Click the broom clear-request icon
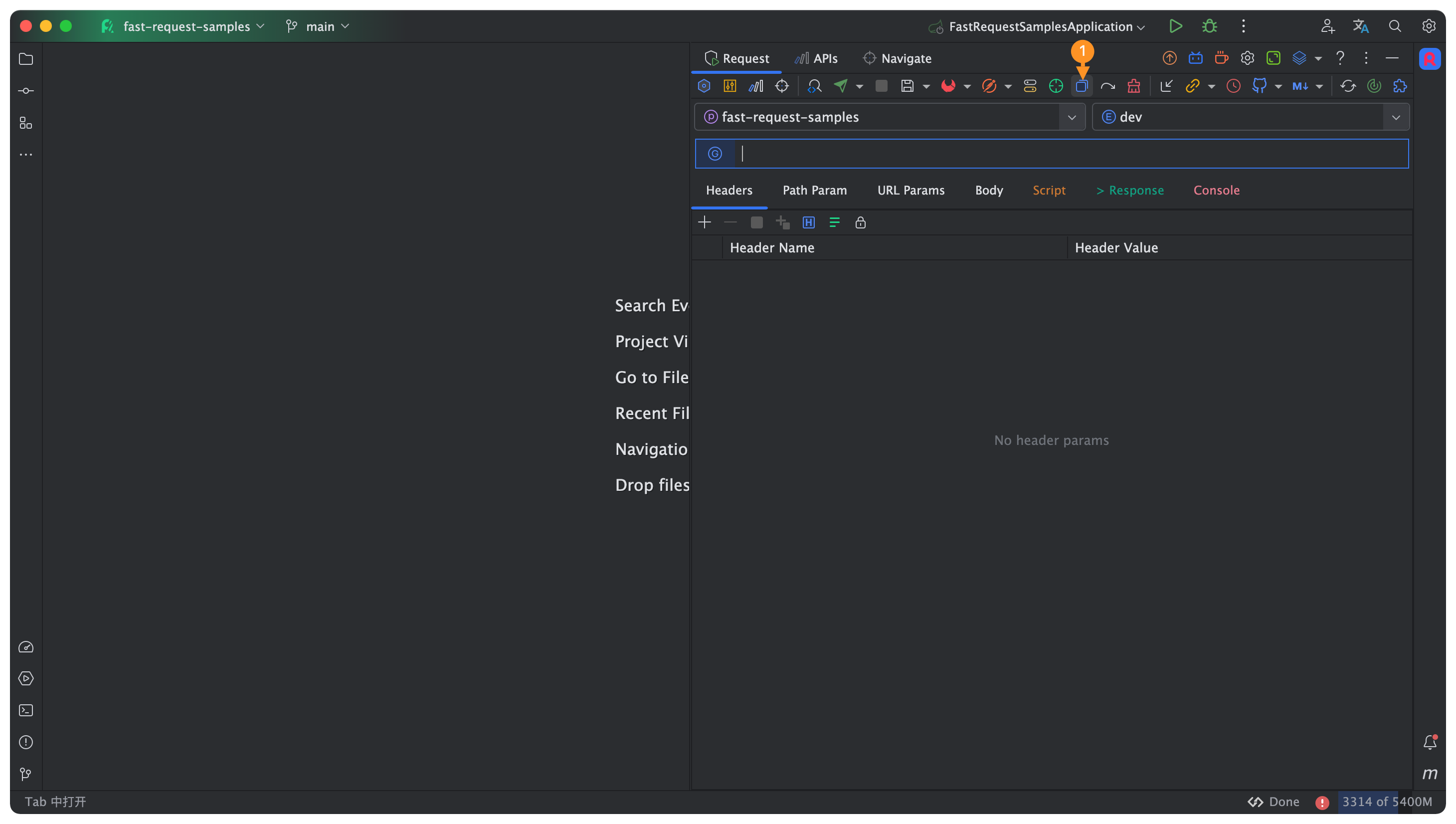This screenshot has height=824, width=1456. 1133,86
